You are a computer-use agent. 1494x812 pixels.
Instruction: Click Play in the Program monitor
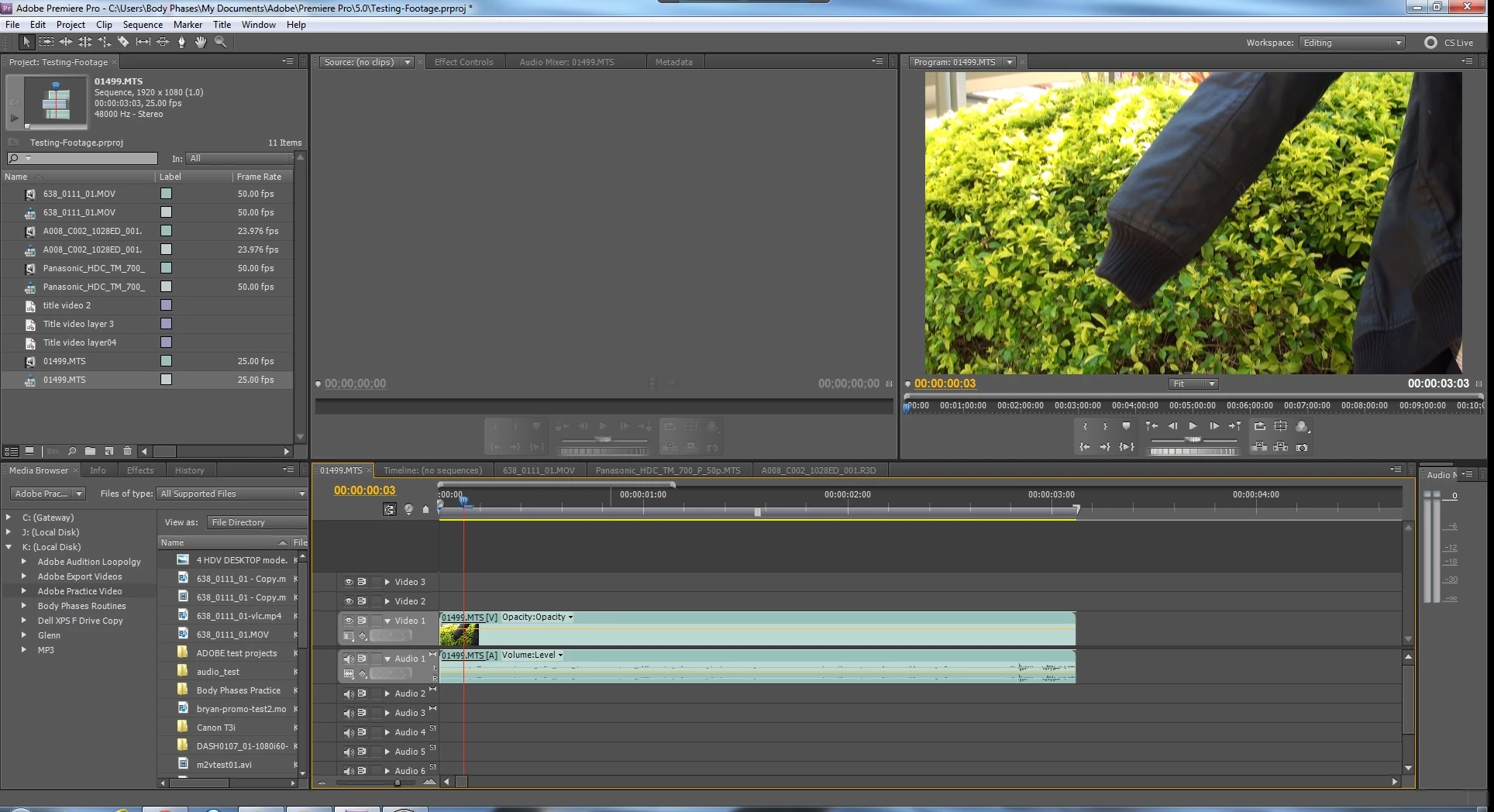1193,426
